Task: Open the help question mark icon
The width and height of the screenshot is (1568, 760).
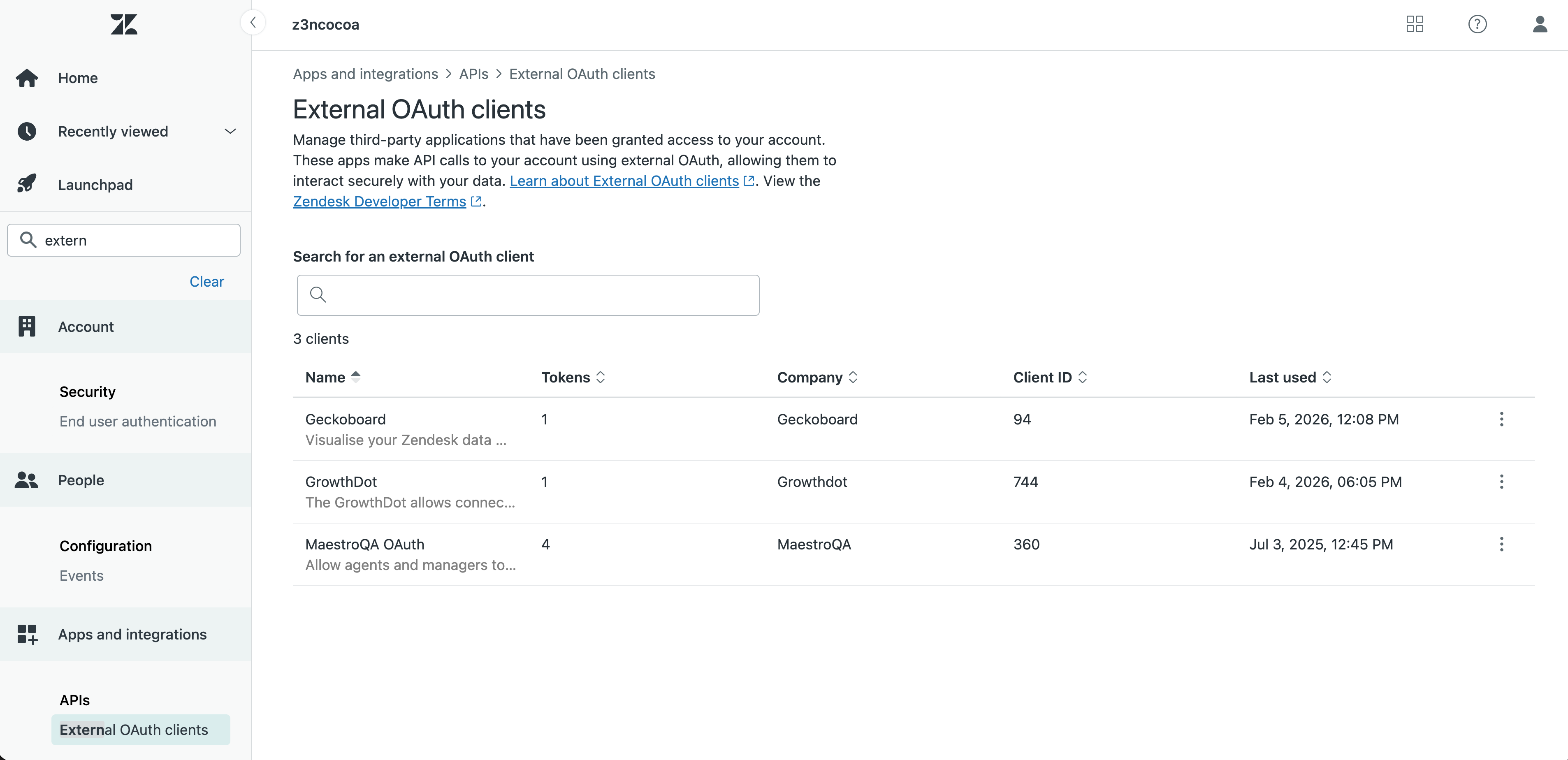Action: click(x=1477, y=24)
